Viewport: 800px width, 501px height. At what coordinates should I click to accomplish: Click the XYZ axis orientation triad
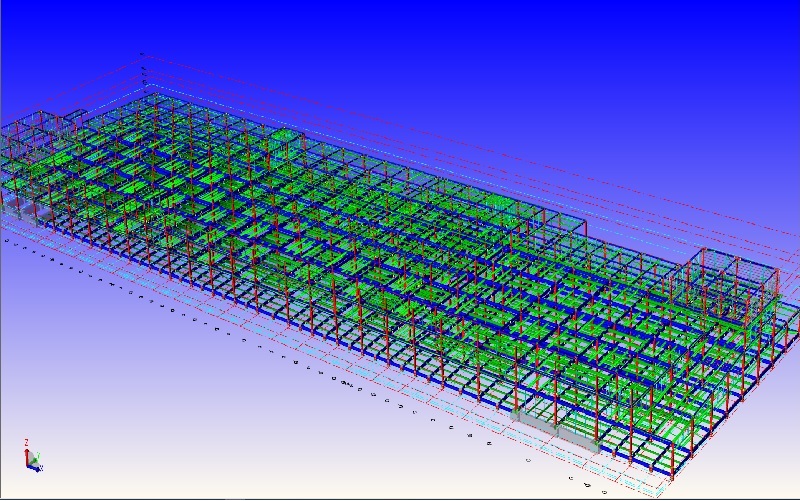(x=33, y=455)
